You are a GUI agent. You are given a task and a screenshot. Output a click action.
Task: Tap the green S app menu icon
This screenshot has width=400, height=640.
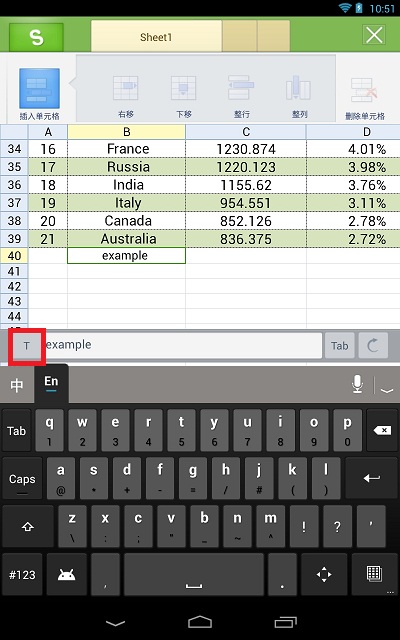tap(36, 37)
